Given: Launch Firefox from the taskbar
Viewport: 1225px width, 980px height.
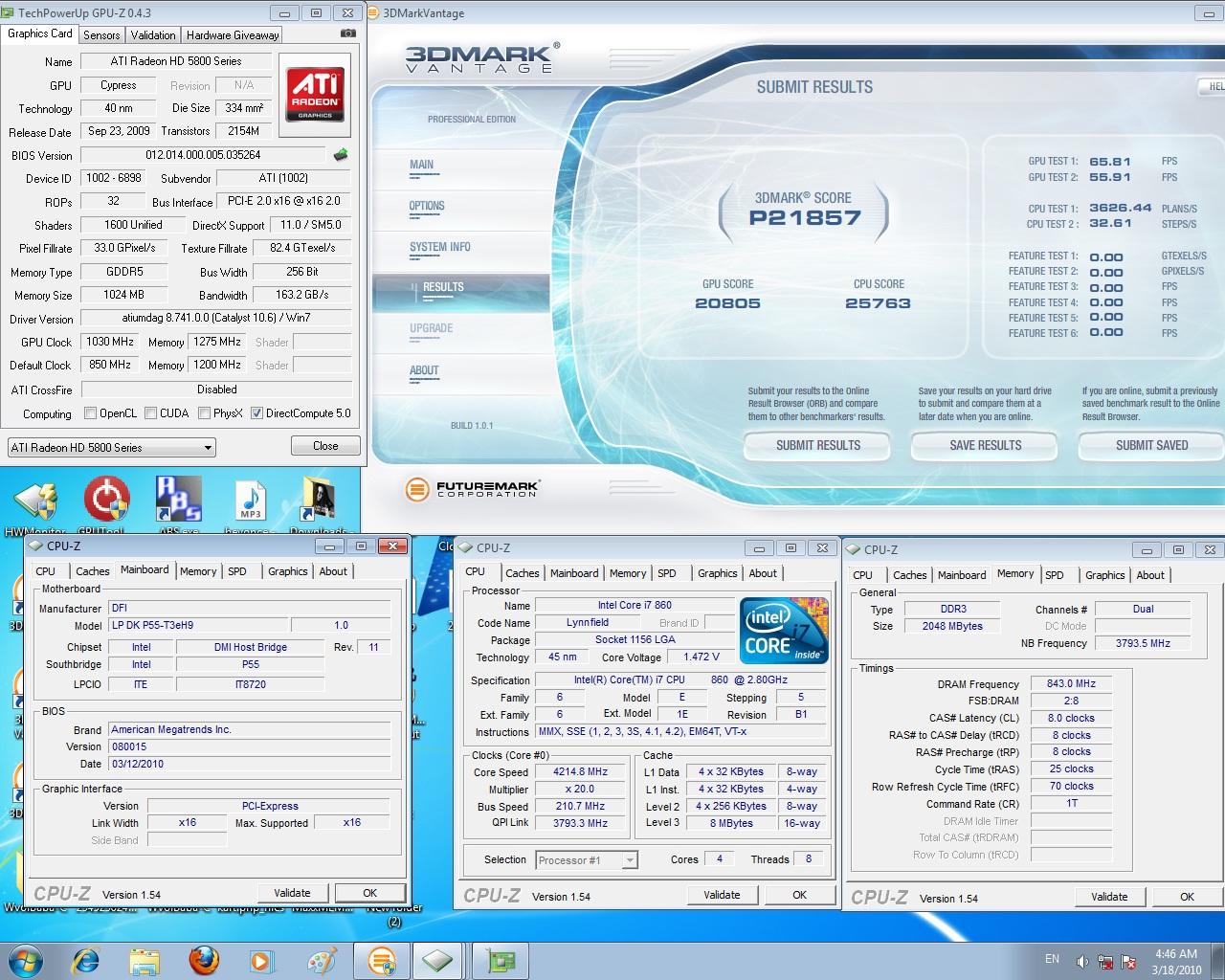Looking at the screenshot, I should pos(203,960).
